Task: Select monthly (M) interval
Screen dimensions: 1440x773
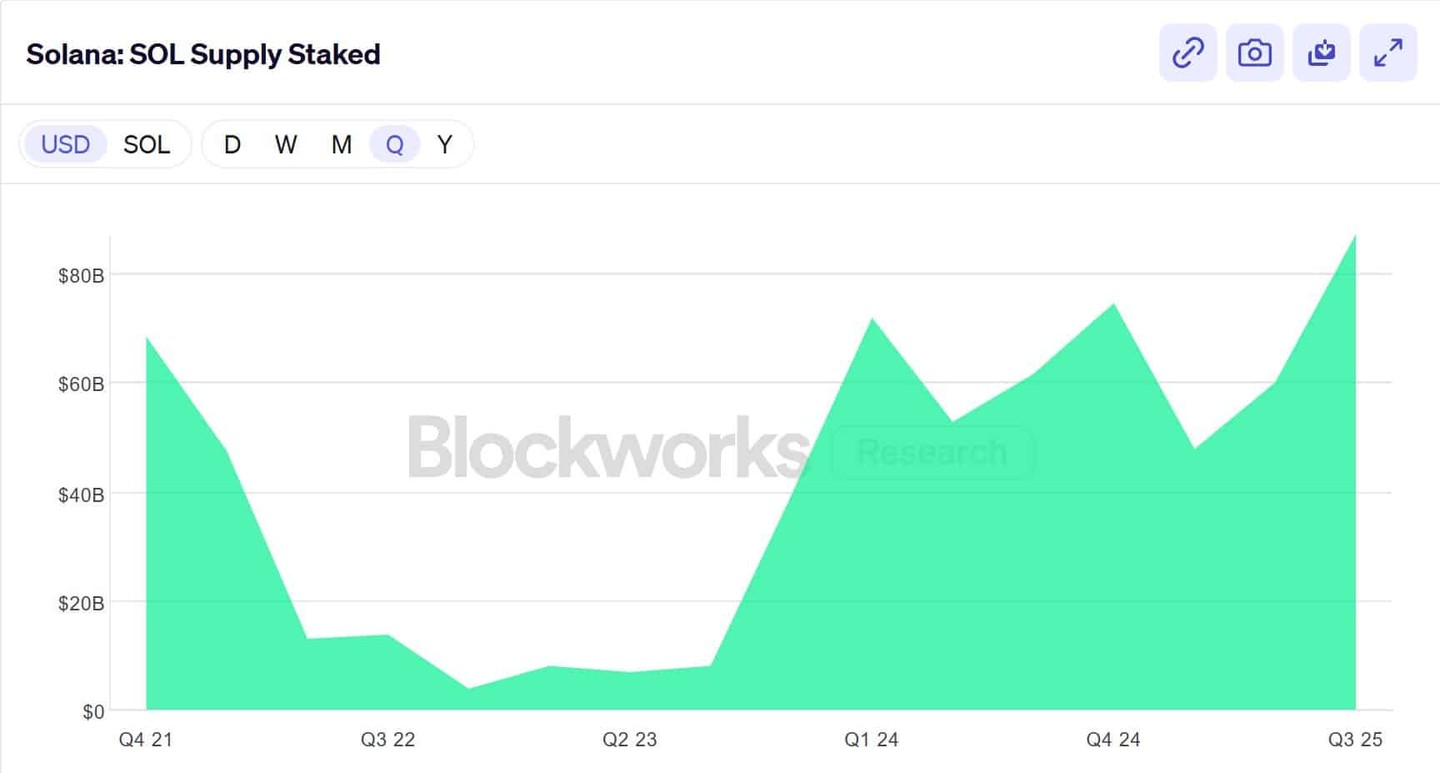Action: point(341,145)
